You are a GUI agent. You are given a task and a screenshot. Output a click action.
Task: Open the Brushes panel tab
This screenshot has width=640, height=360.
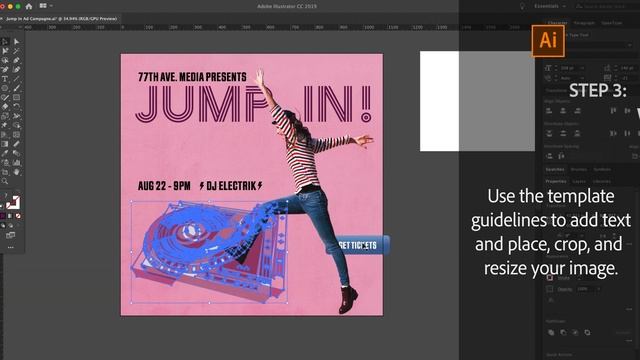coord(578,169)
